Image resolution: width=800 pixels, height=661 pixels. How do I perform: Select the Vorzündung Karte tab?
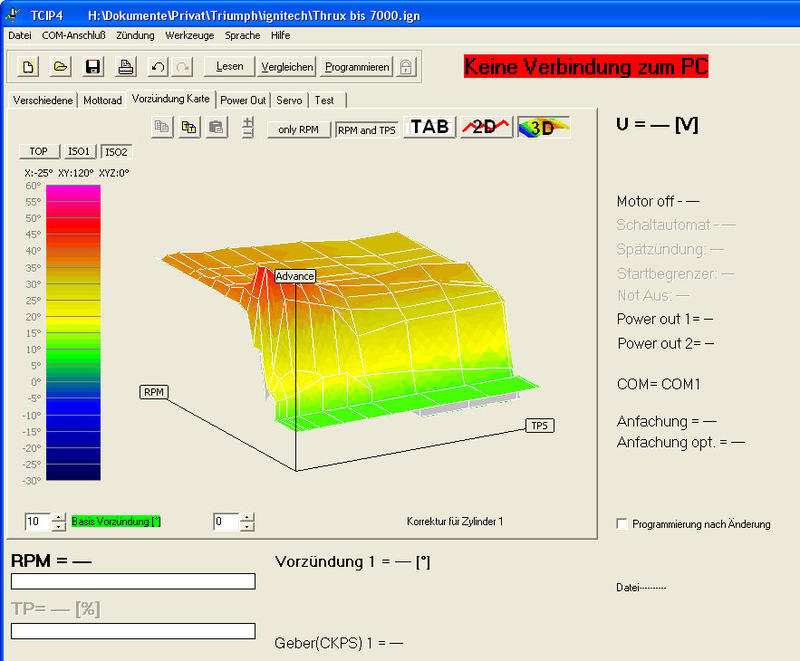click(171, 98)
